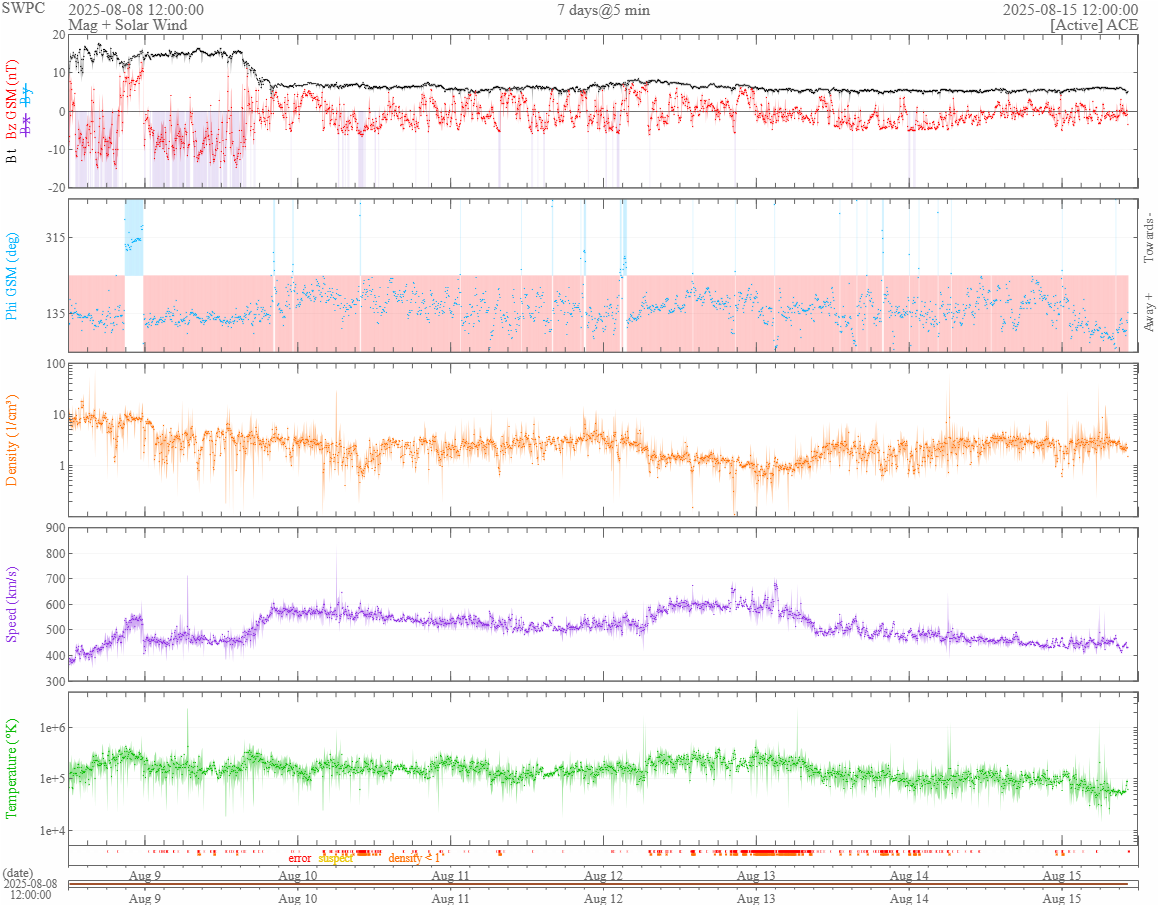This screenshot has width=1158, height=905.
Task: Toggle the Bx purple legend label
Action: coord(27,126)
